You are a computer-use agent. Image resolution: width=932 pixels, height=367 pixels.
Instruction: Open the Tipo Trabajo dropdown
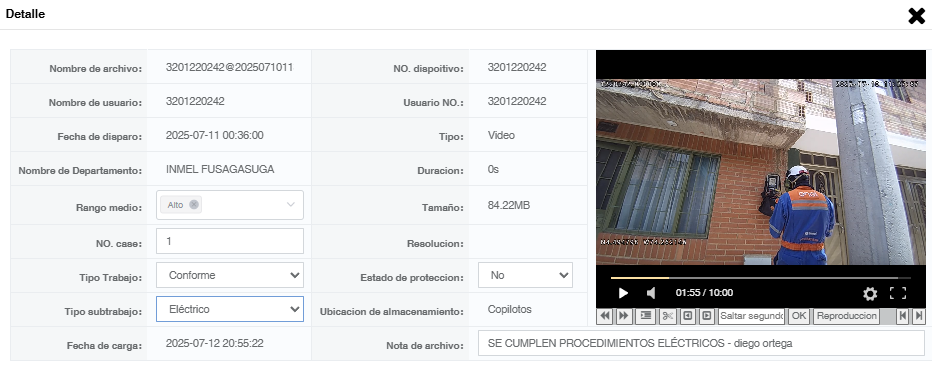pos(230,275)
